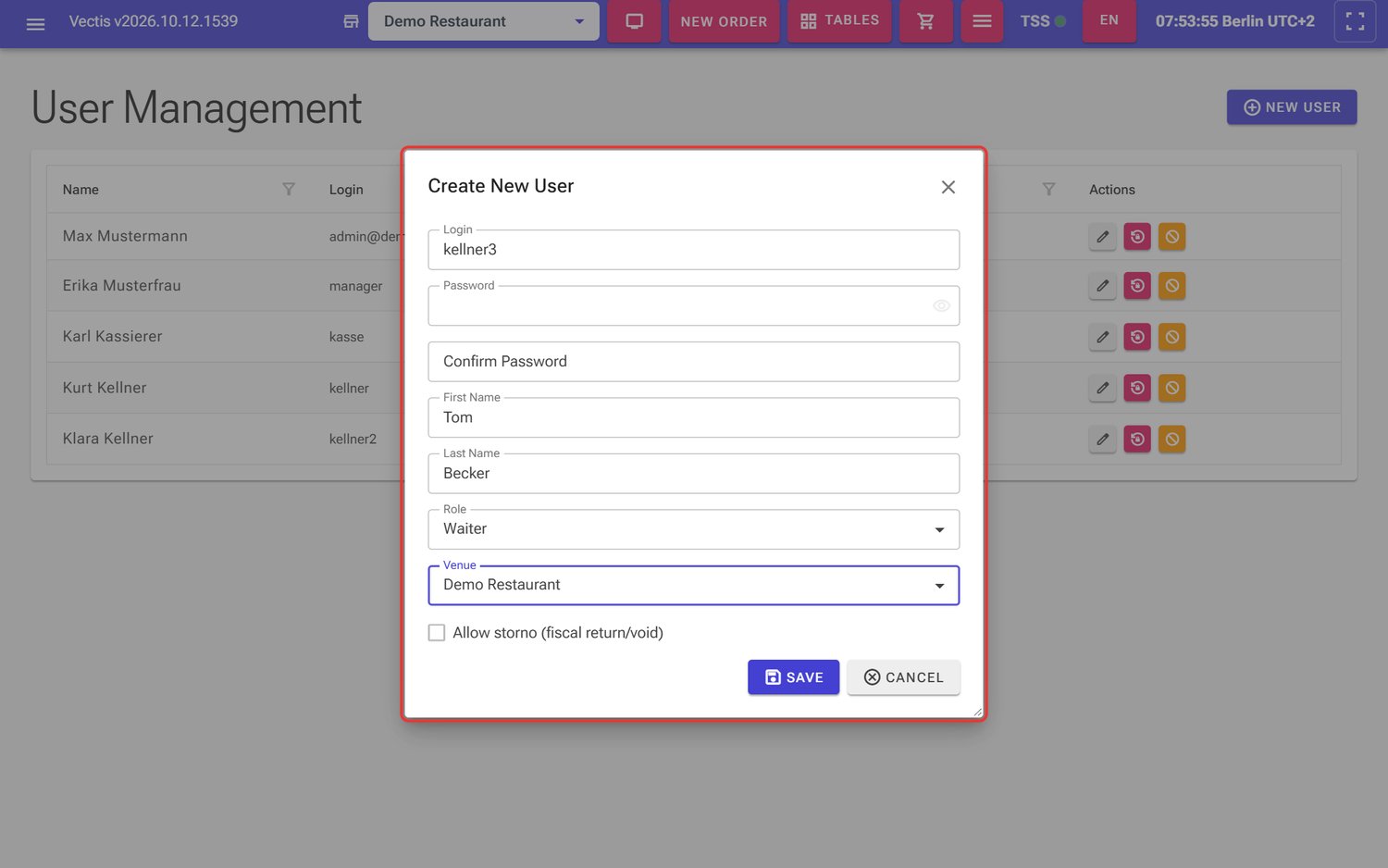Block user Kurt Kellner
1388x868 pixels.
(1171, 388)
